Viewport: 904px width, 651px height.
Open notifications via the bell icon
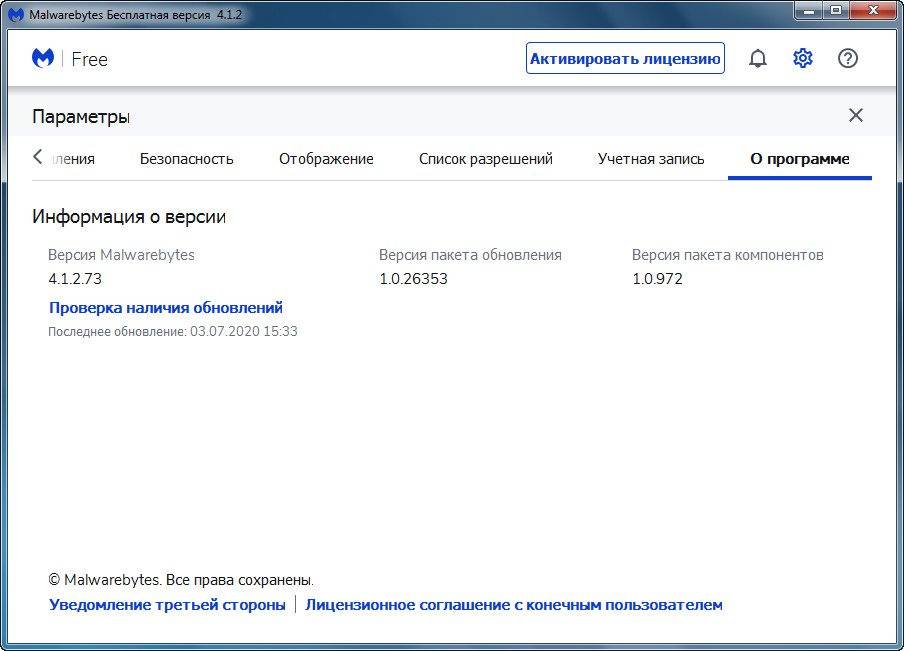coord(758,58)
